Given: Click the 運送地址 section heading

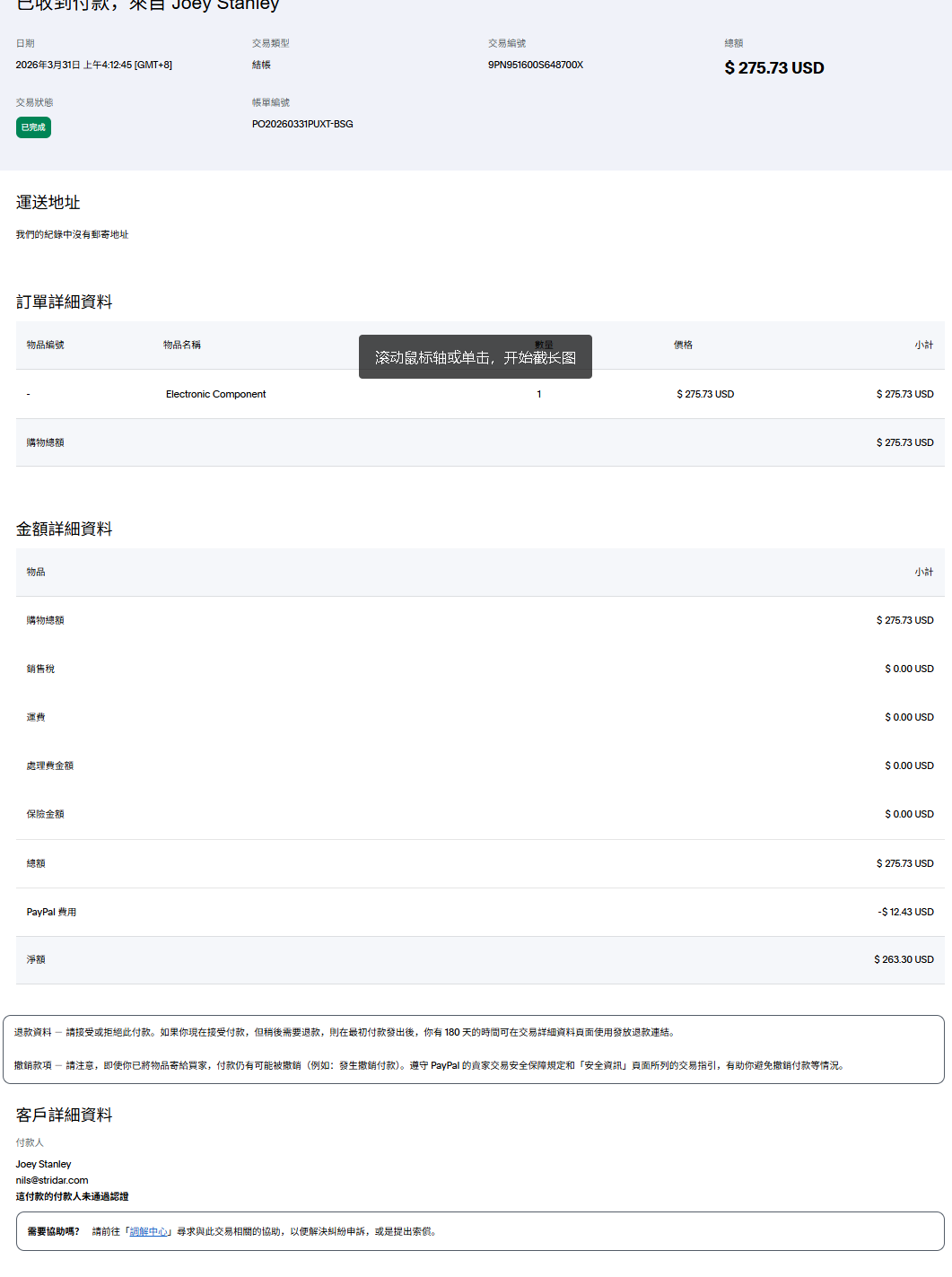Looking at the screenshot, I should 48,203.
